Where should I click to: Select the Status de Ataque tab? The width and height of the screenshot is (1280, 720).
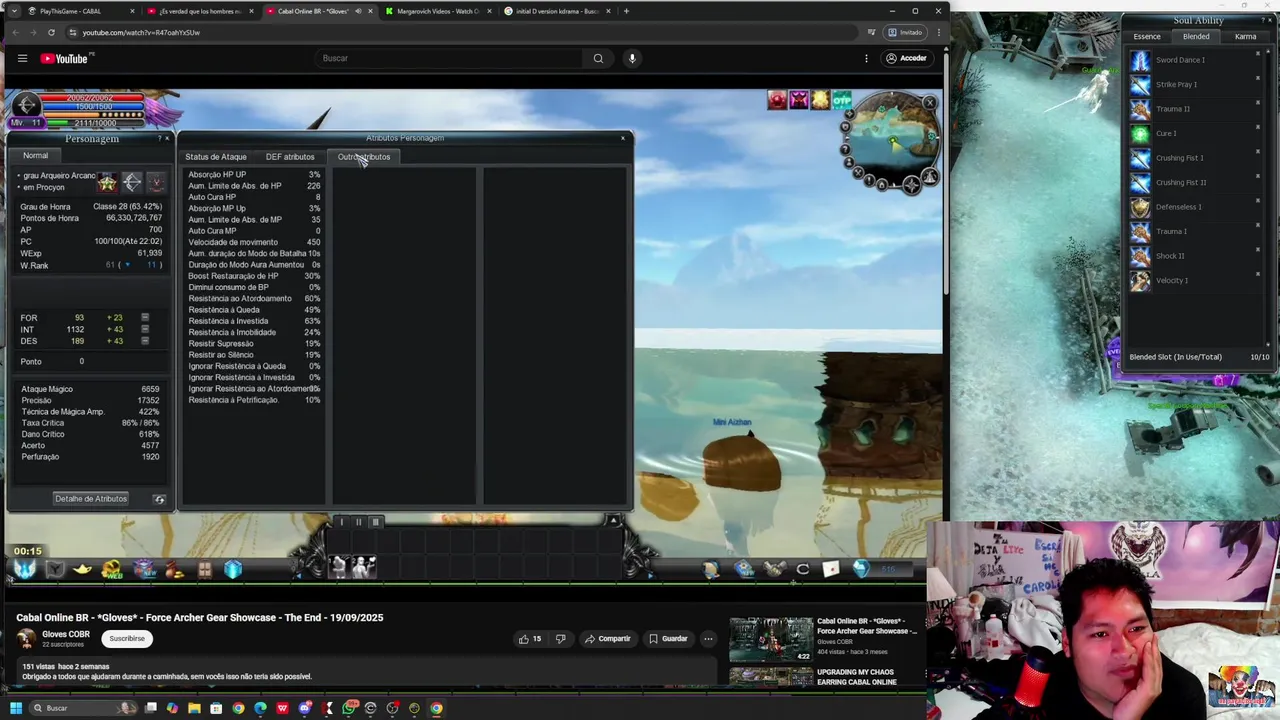215,157
